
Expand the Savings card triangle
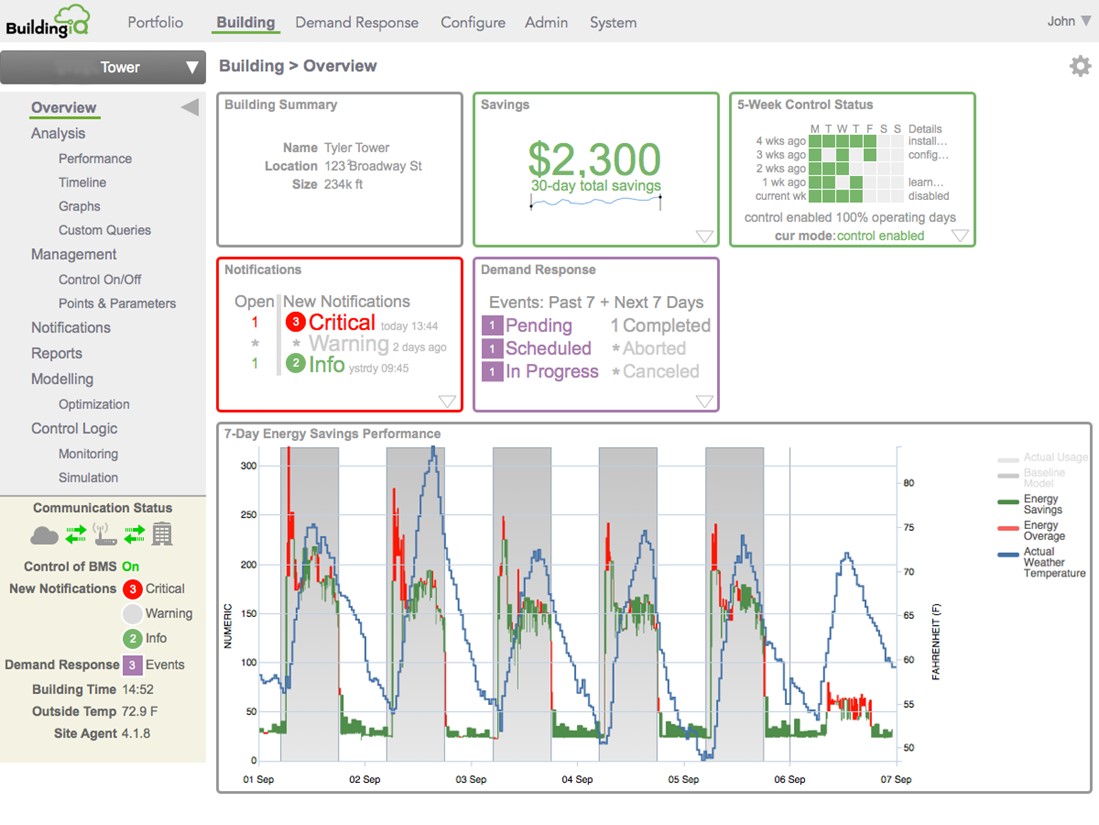coord(704,236)
